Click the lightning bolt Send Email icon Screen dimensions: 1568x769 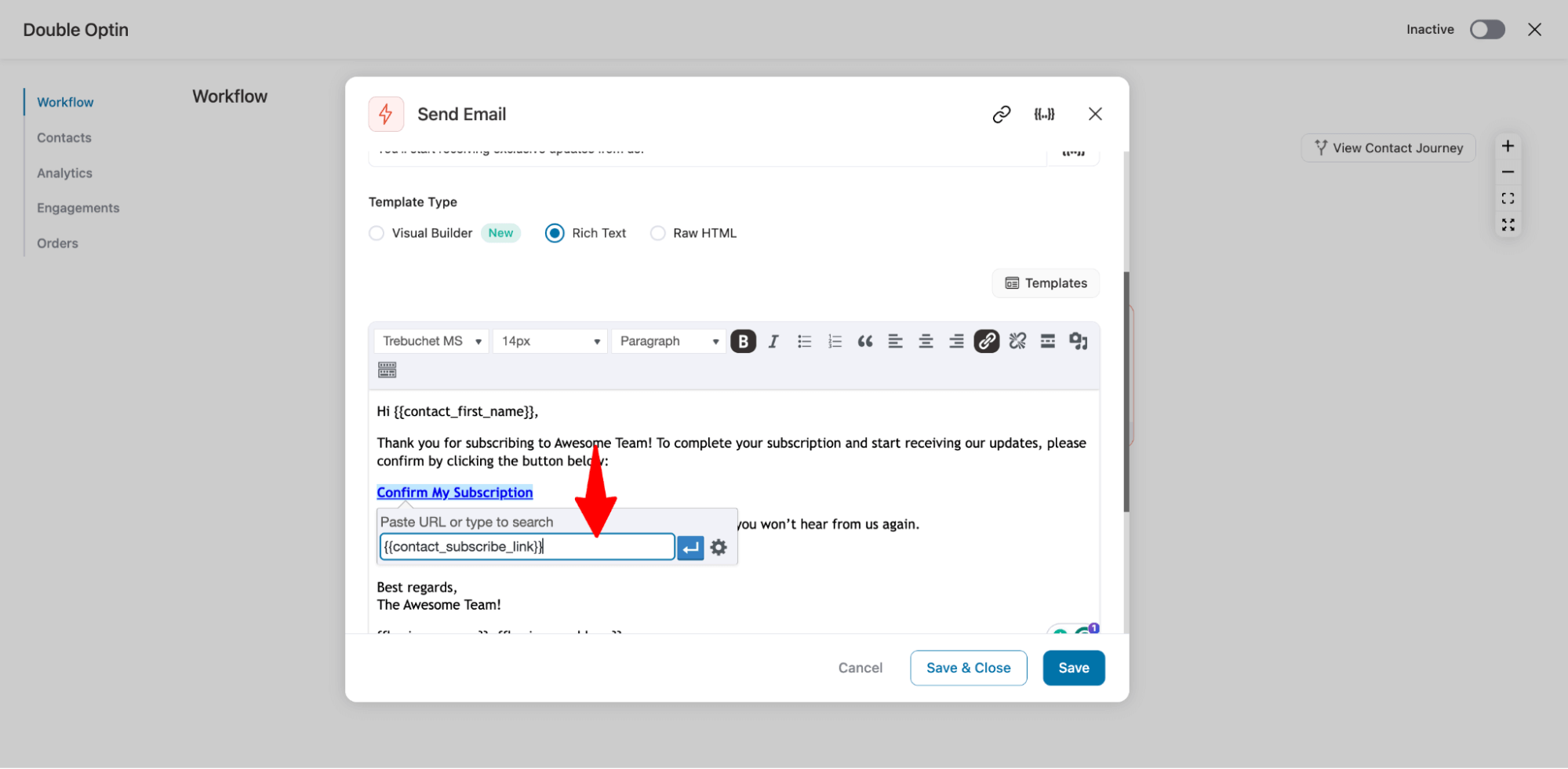386,115
